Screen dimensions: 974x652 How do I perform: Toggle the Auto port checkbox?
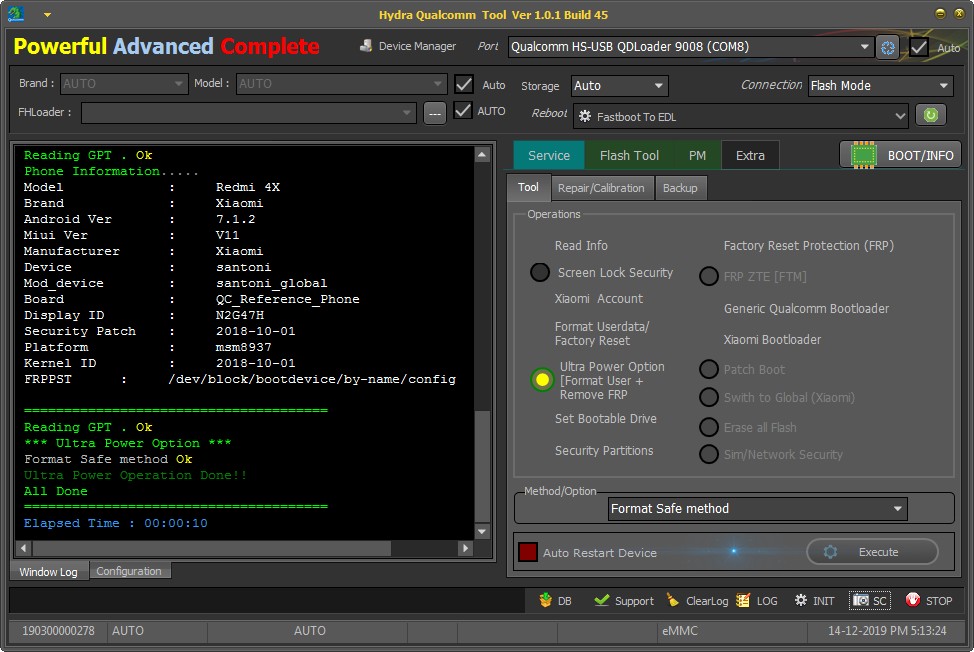point(918,47)
